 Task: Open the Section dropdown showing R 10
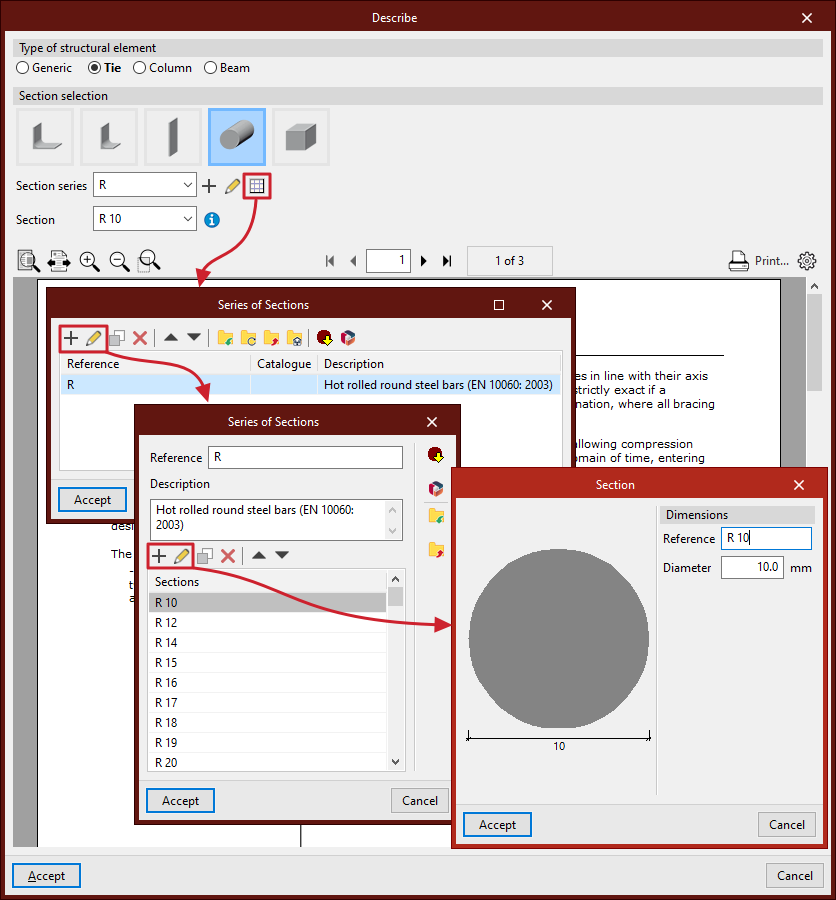(145, 219)
